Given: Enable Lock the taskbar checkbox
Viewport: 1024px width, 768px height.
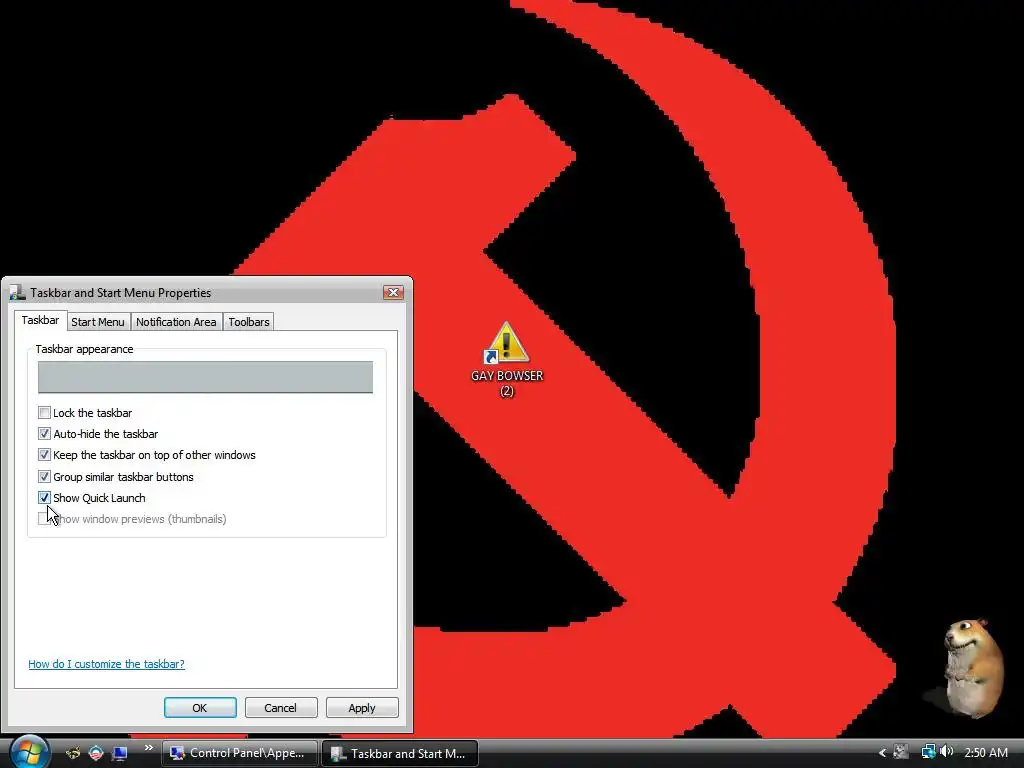Looking at the screenshot, I should click(x=44, y=413).
